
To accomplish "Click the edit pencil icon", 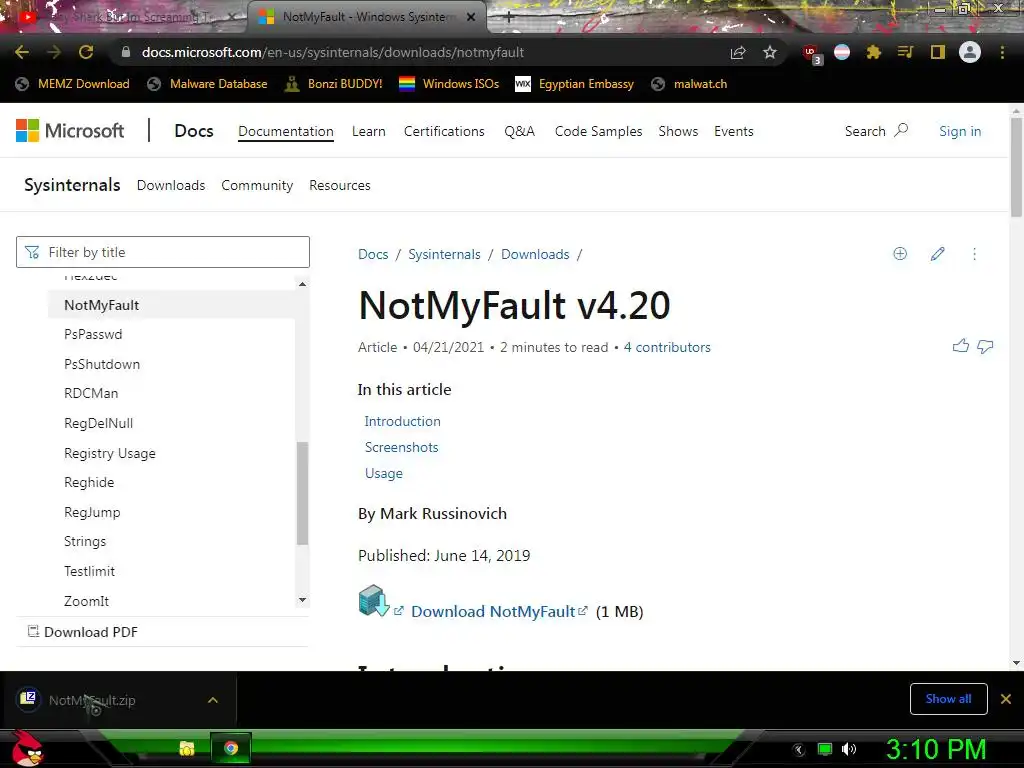I will tap(937, 254).
